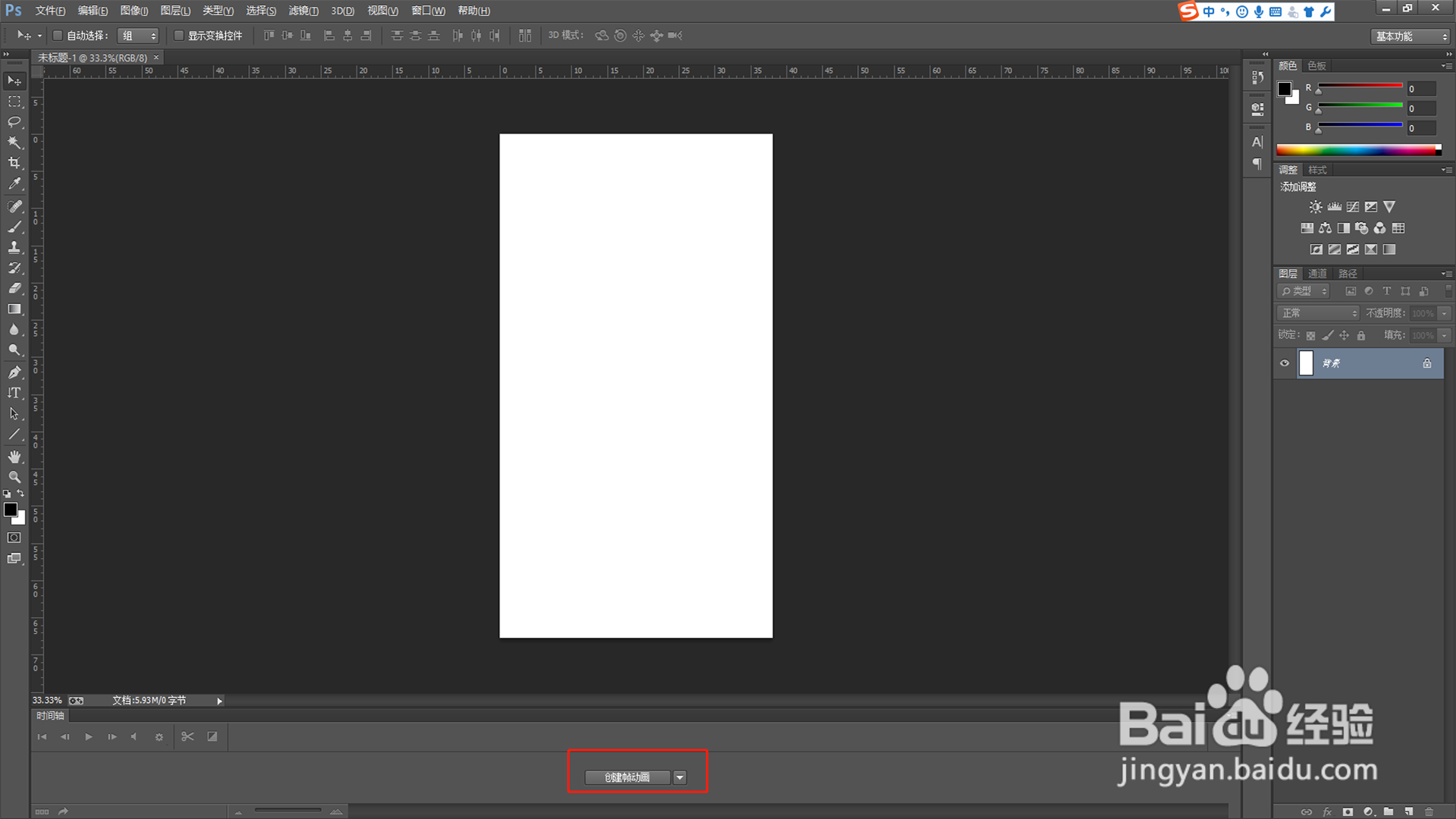Add a Brightness/Contrast adjustment
This screenshot has height=819, width=1456.
click(x=1316, y=207)
